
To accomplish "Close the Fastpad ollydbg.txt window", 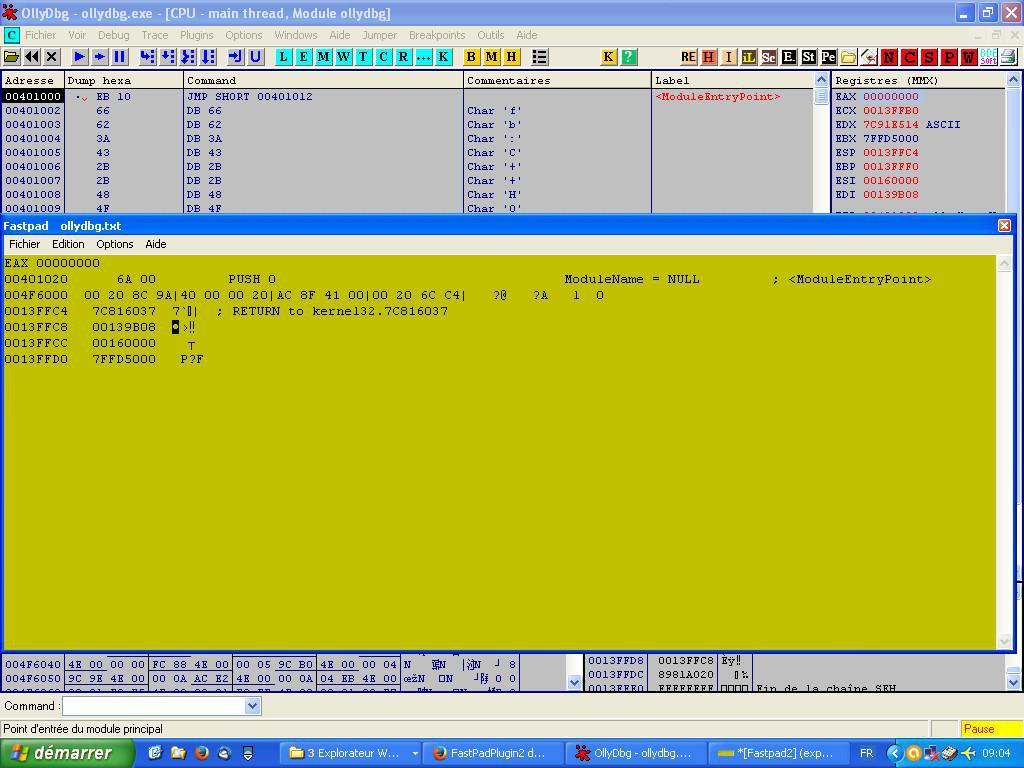I will tap(1004, 225).
